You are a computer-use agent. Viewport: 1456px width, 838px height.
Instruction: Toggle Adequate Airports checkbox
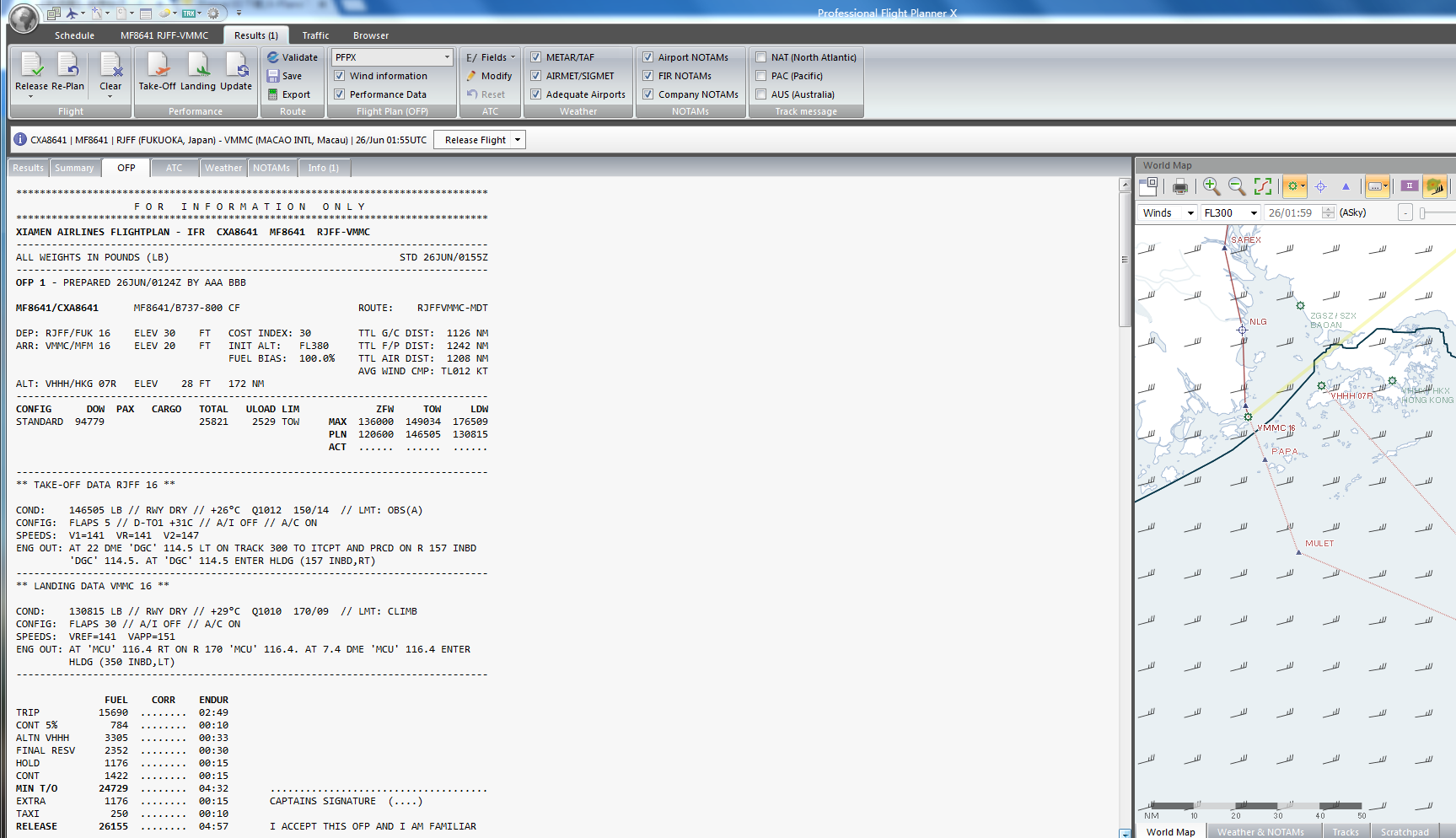535,94
